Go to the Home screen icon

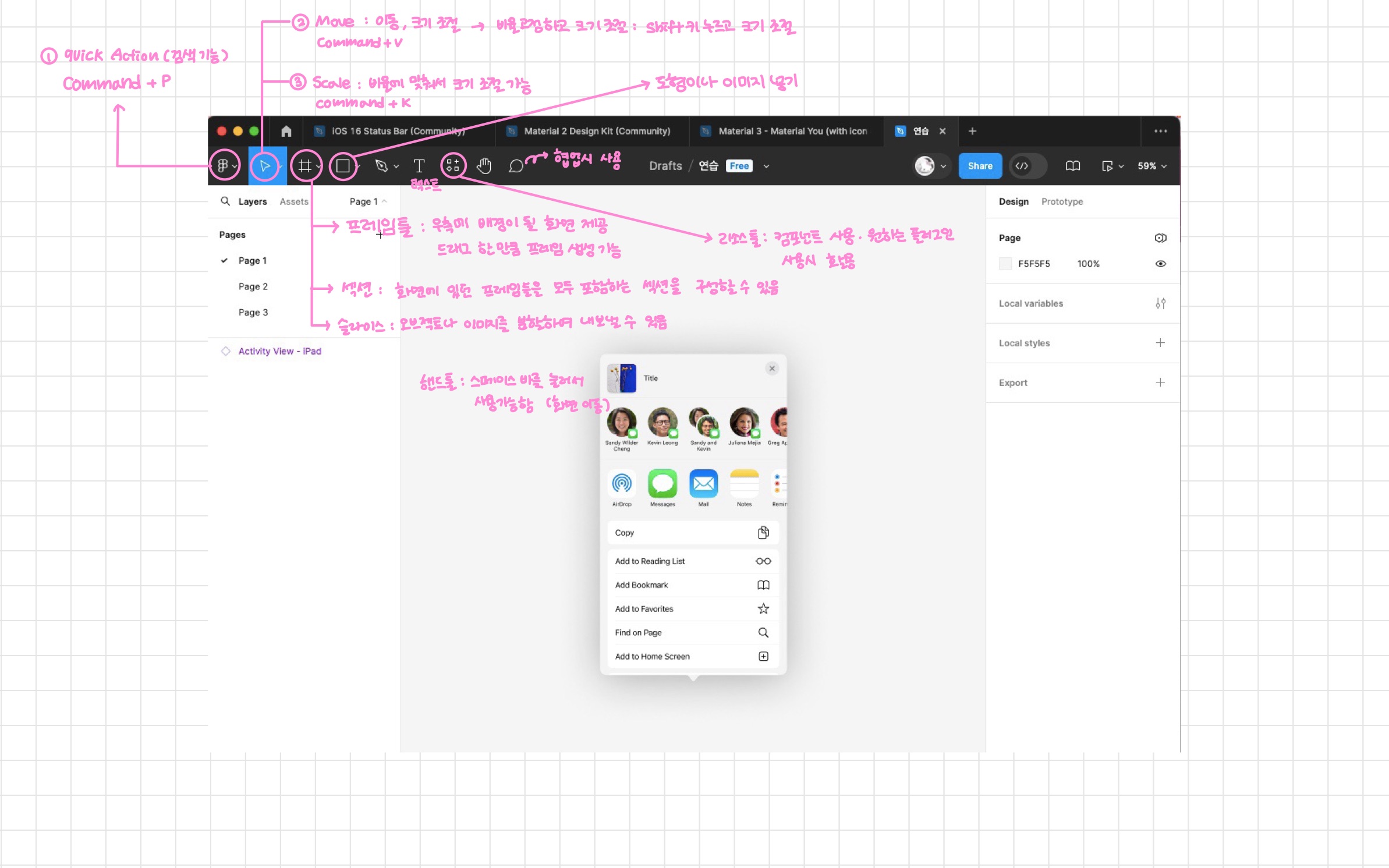286,131
